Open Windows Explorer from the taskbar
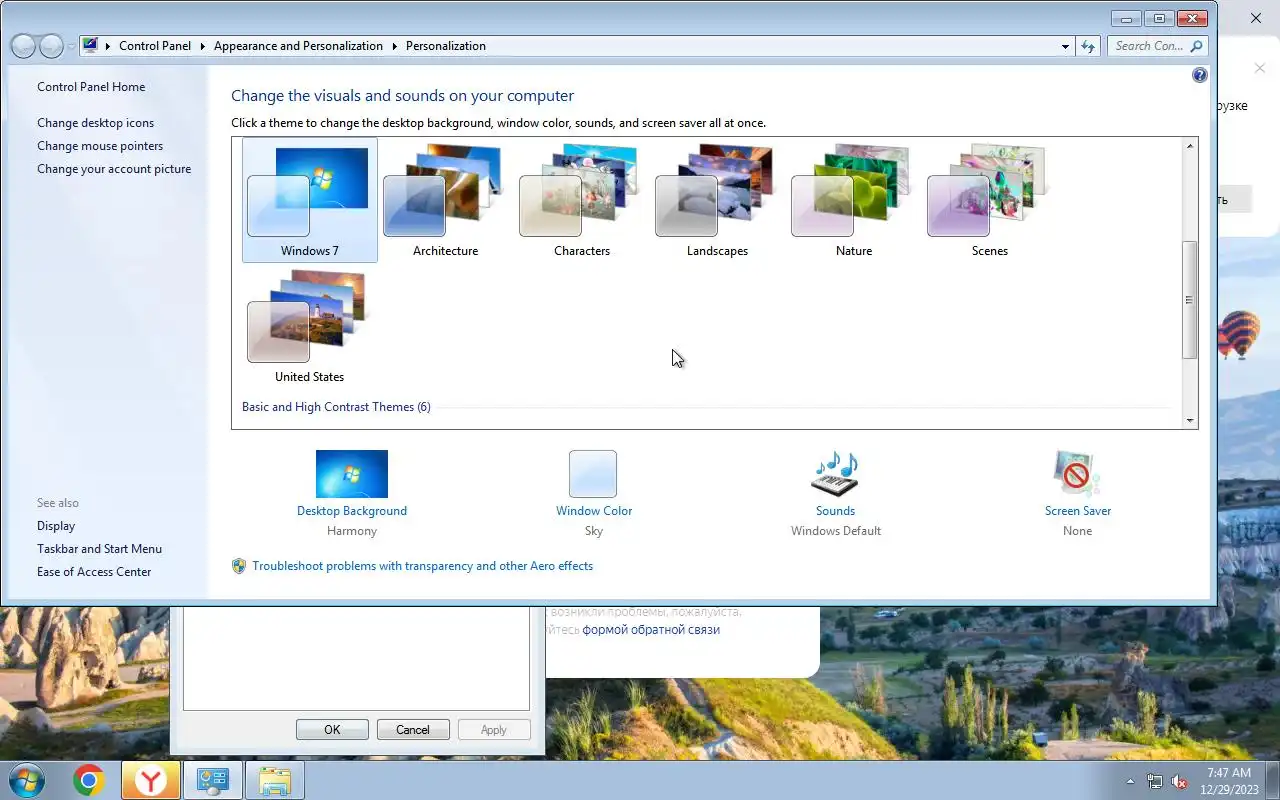The height and width of the screenshot is (800, 1280). pyautogui.click(x=275, y=780)
